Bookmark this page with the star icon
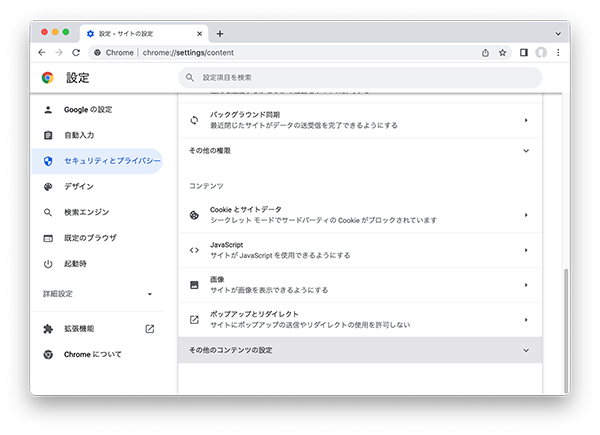 point(502,52)
